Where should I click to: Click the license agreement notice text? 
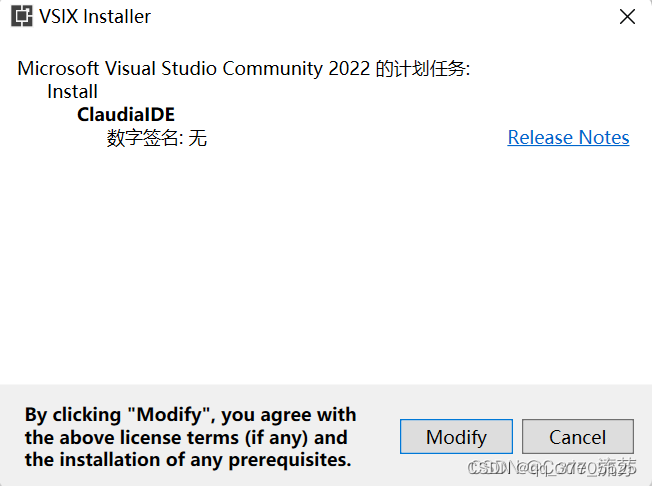(x=190, y=437)
